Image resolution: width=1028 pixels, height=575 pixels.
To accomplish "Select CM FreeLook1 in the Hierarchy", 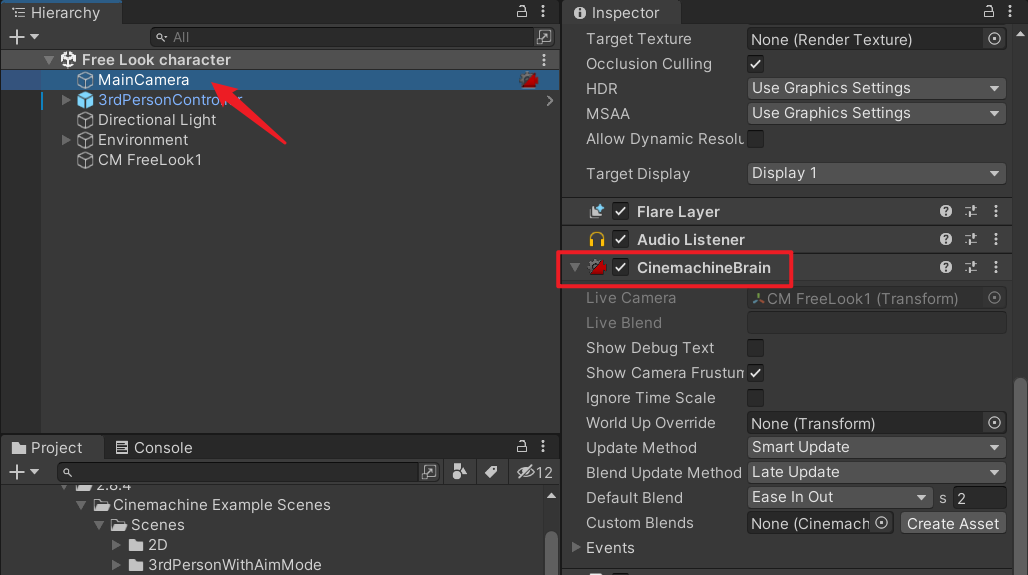I will (x=149, y=160).
